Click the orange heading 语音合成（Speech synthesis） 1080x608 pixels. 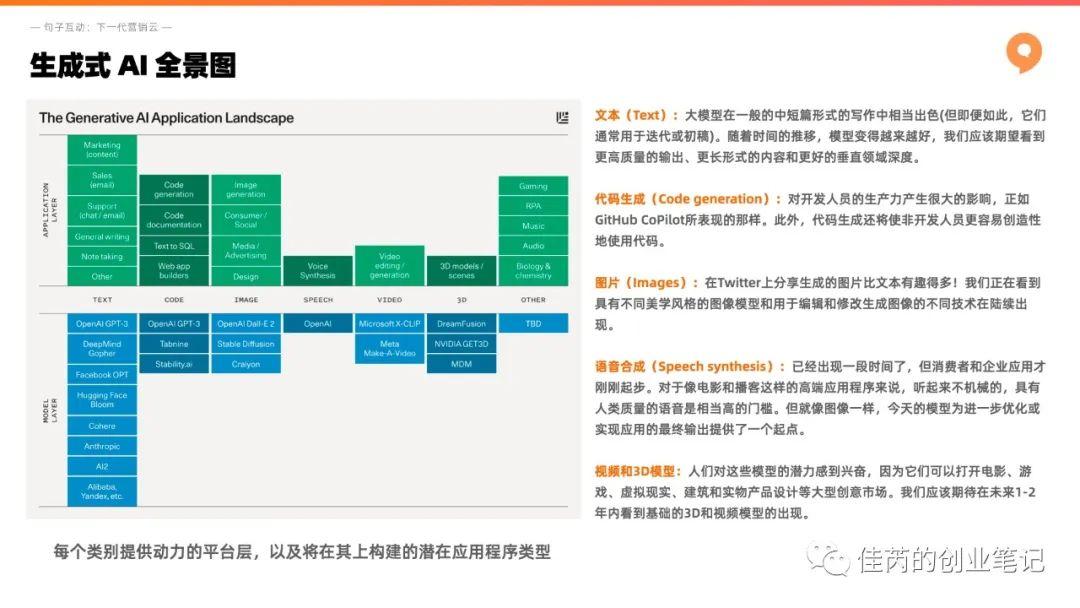click(690, 367)
